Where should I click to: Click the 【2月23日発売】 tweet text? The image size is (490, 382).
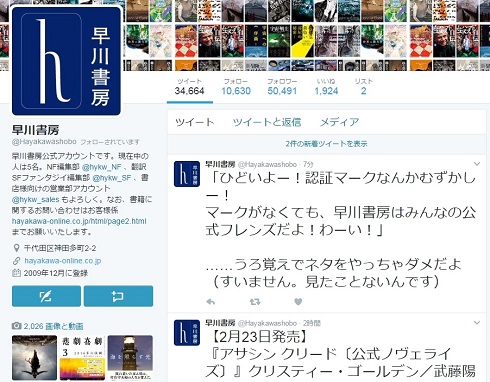coord(258,337)
